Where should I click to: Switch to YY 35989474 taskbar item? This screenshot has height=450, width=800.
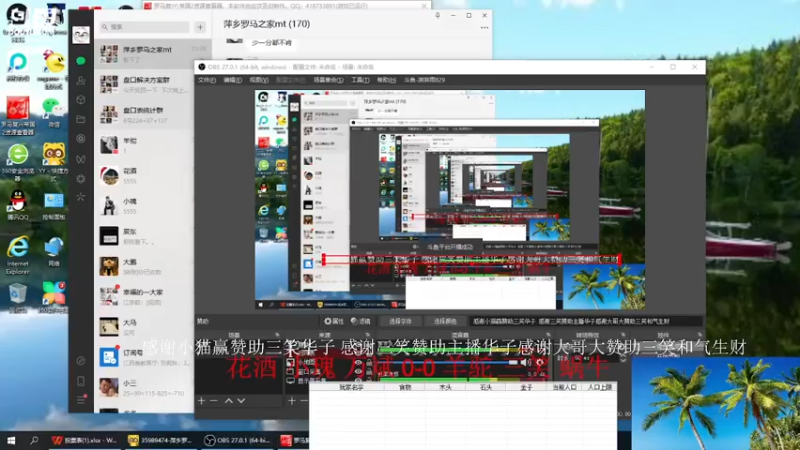click(160, 440)
